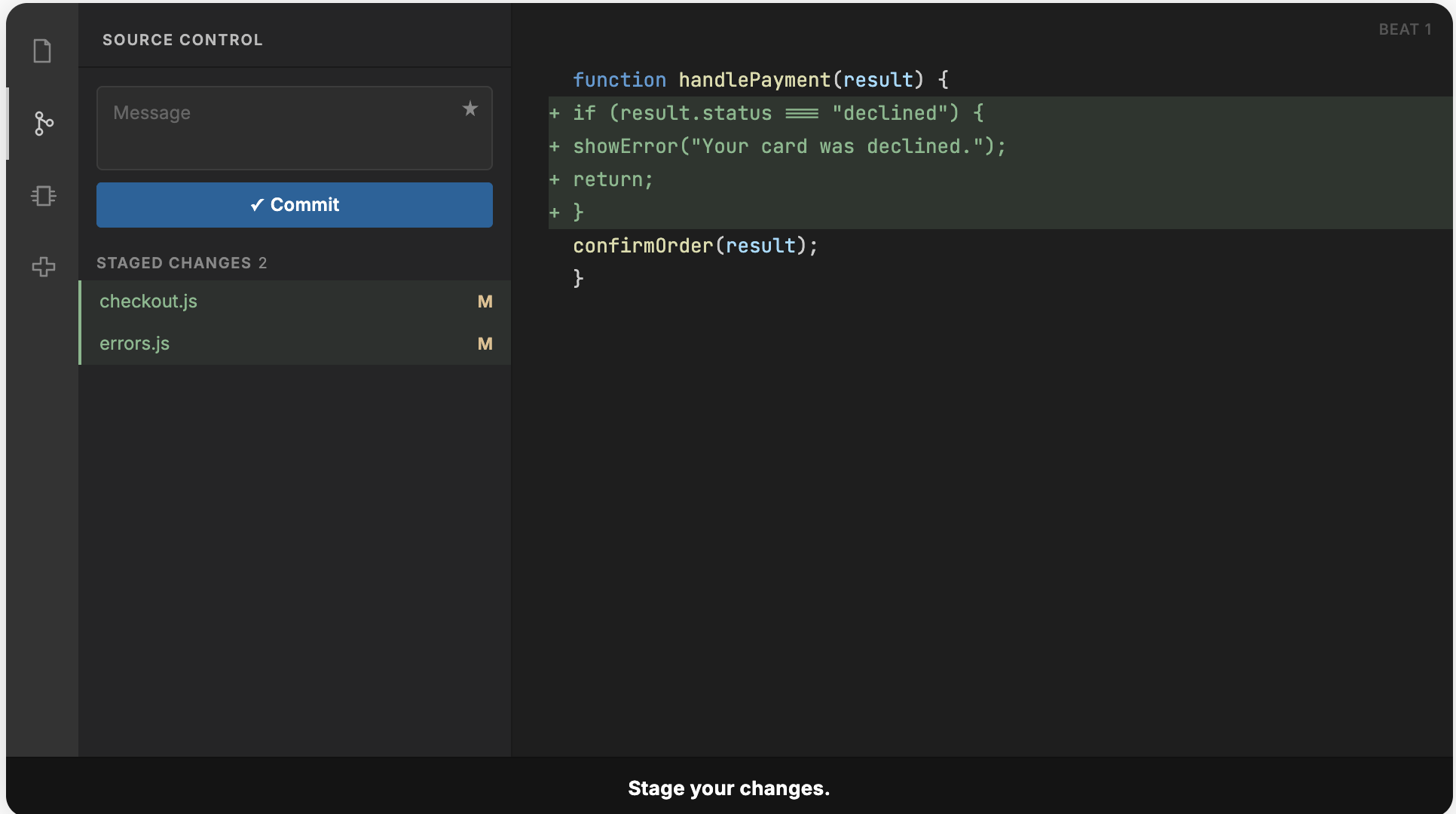
Task: Open the Extensions puzzle icon
Action: pos(44,267)
